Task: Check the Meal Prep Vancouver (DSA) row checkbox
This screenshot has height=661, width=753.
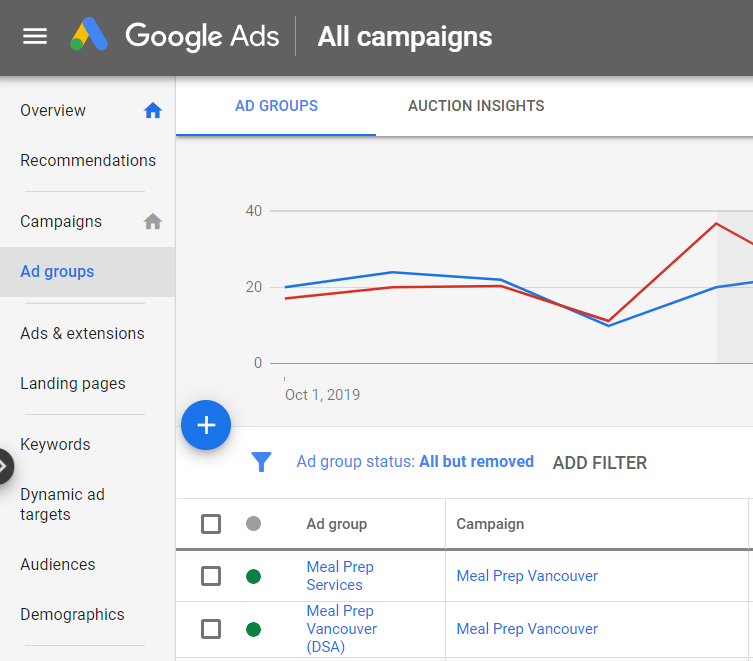Action: (211, 629)
